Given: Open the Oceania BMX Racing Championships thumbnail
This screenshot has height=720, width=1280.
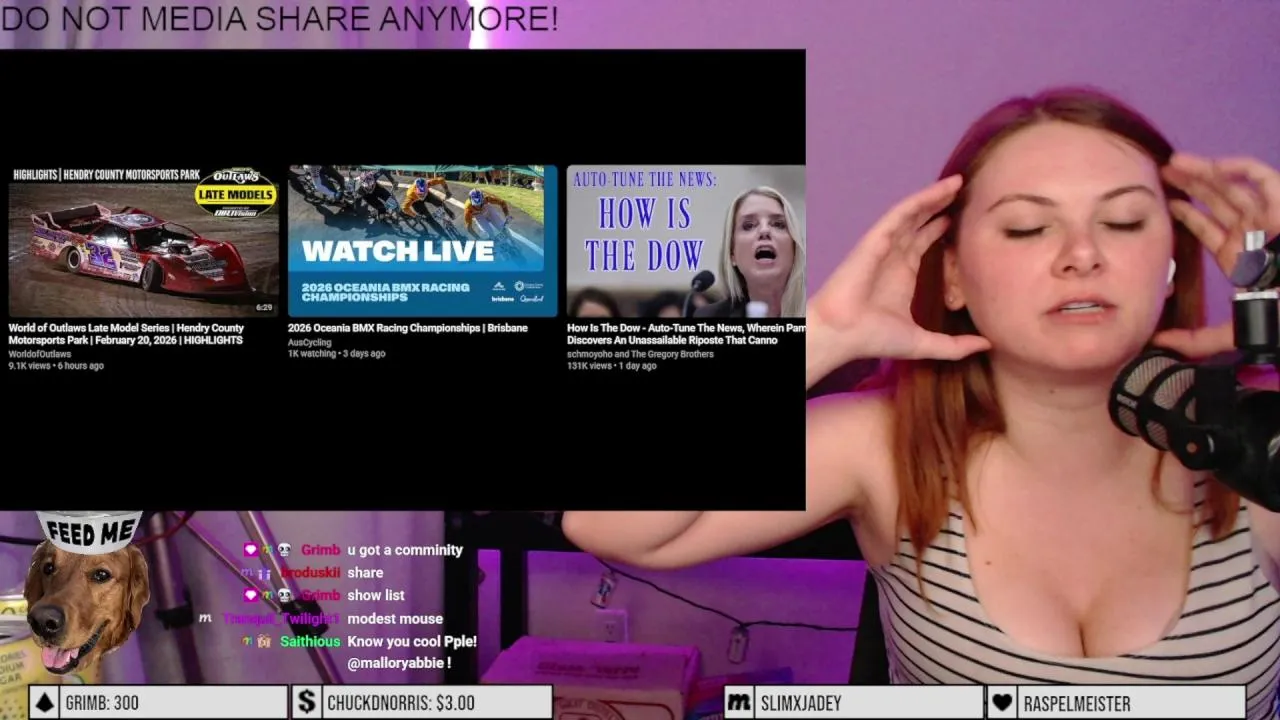Looking at the screenshot, I should (422, 241).
